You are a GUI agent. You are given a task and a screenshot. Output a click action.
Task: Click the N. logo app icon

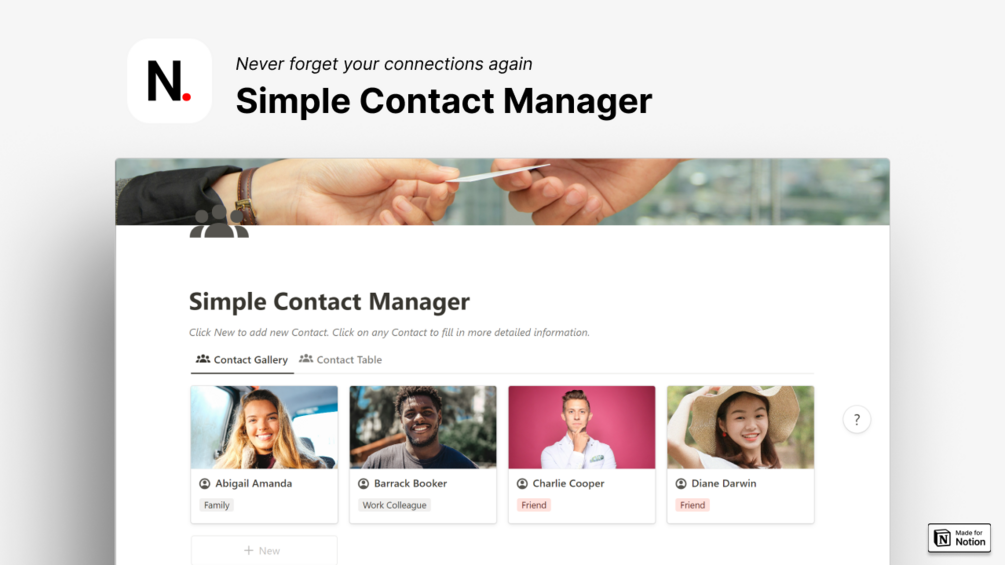[169, 81]
